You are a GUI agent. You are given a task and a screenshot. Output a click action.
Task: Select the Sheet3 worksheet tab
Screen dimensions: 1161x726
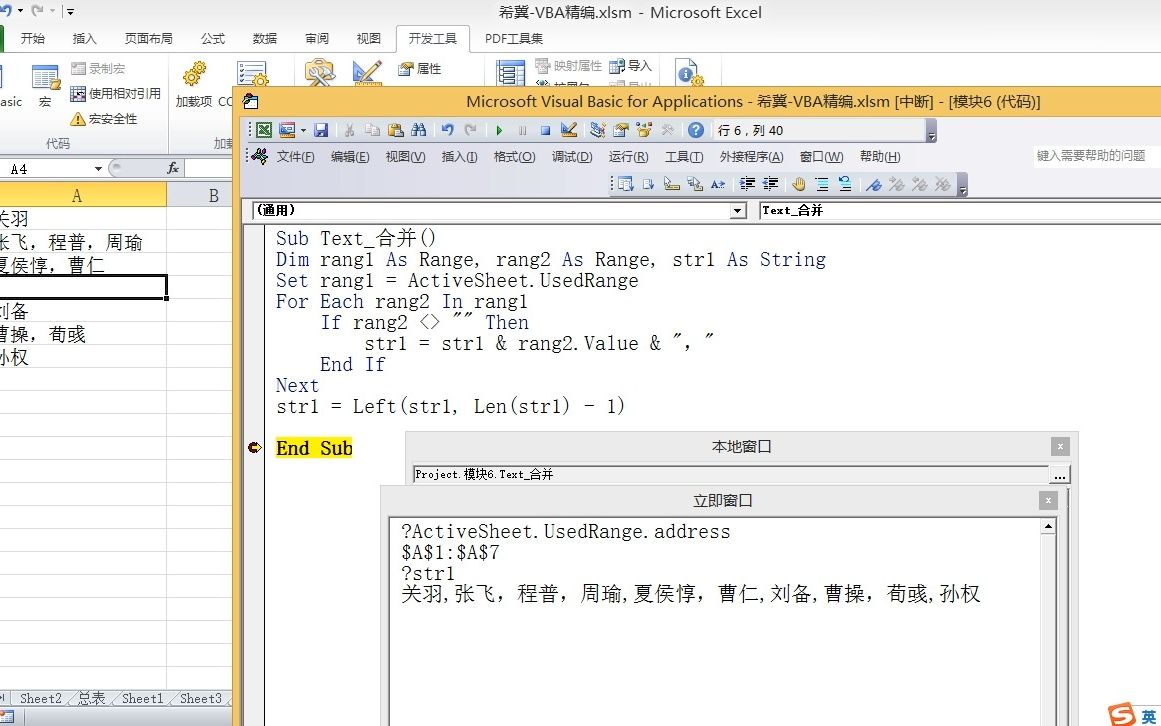[x=200, y=699]
